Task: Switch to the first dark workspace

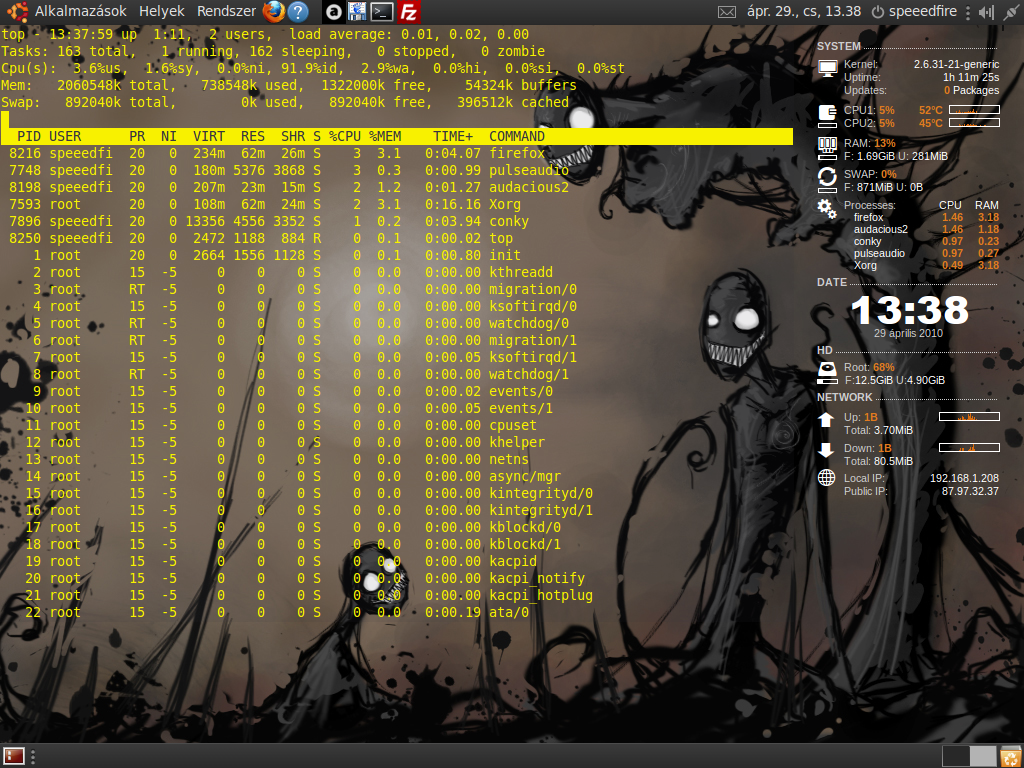Action: pyautogui.click(x=955, y=756)
